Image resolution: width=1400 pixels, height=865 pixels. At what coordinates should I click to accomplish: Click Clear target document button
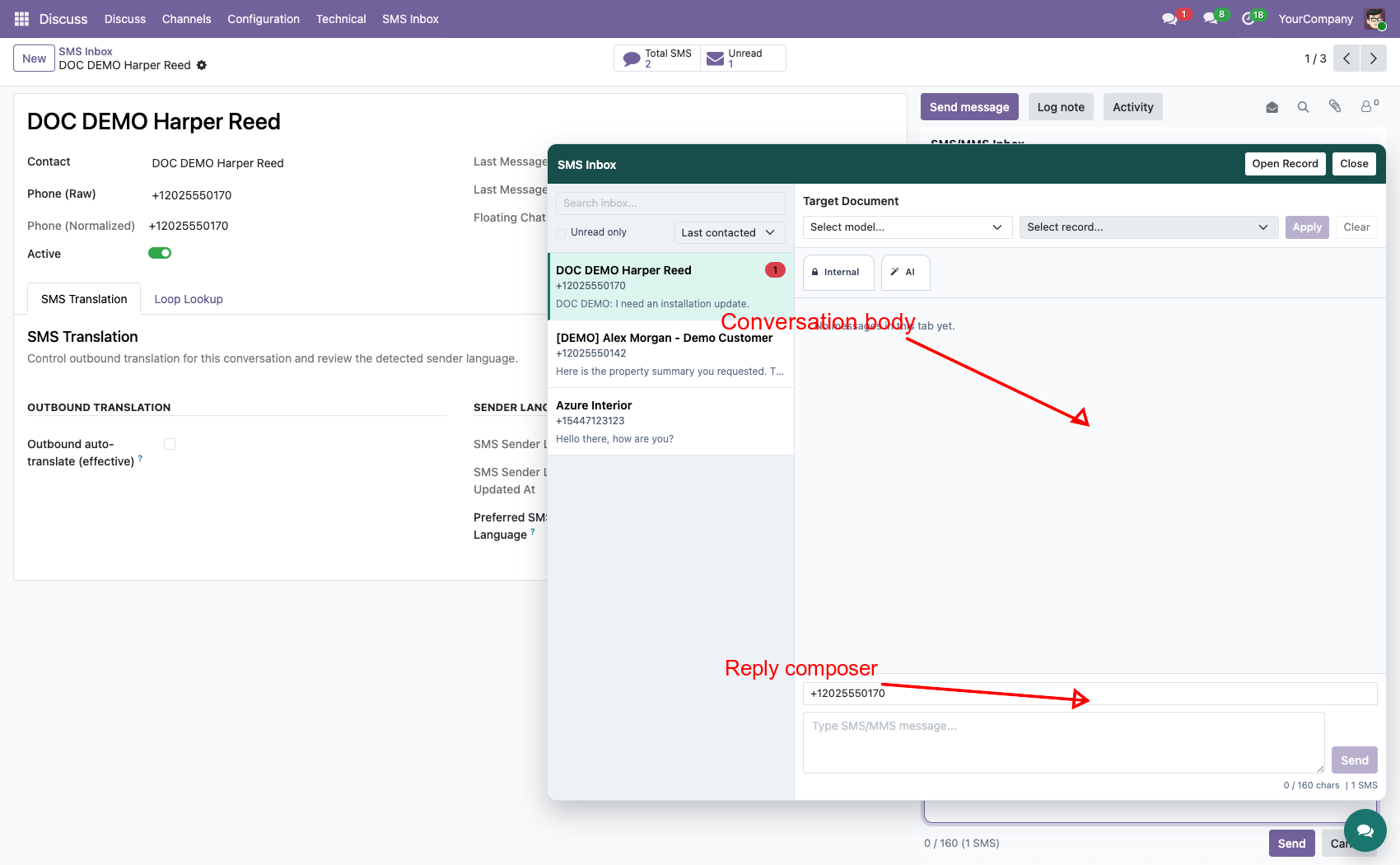tap(1356, 227)
